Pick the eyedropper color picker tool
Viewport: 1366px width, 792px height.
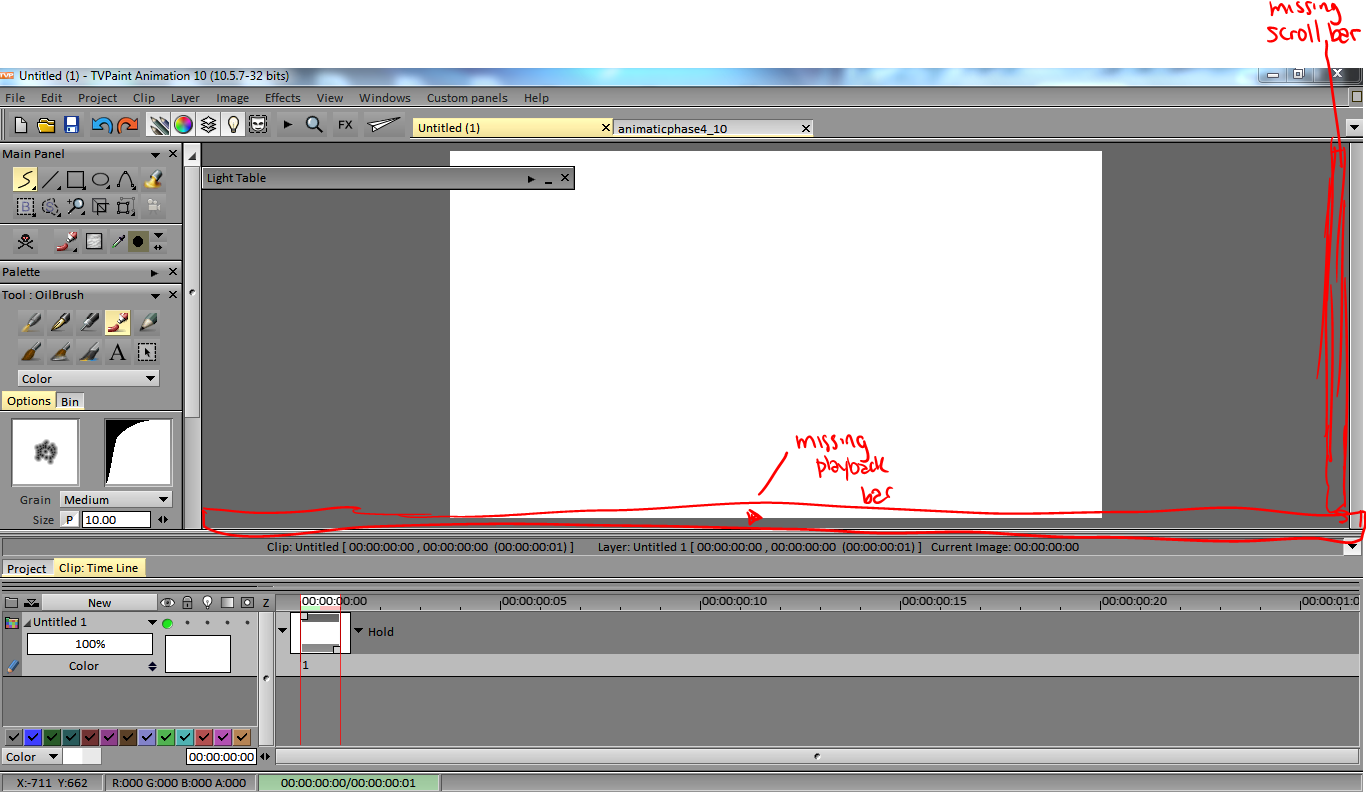click(118, 241)
